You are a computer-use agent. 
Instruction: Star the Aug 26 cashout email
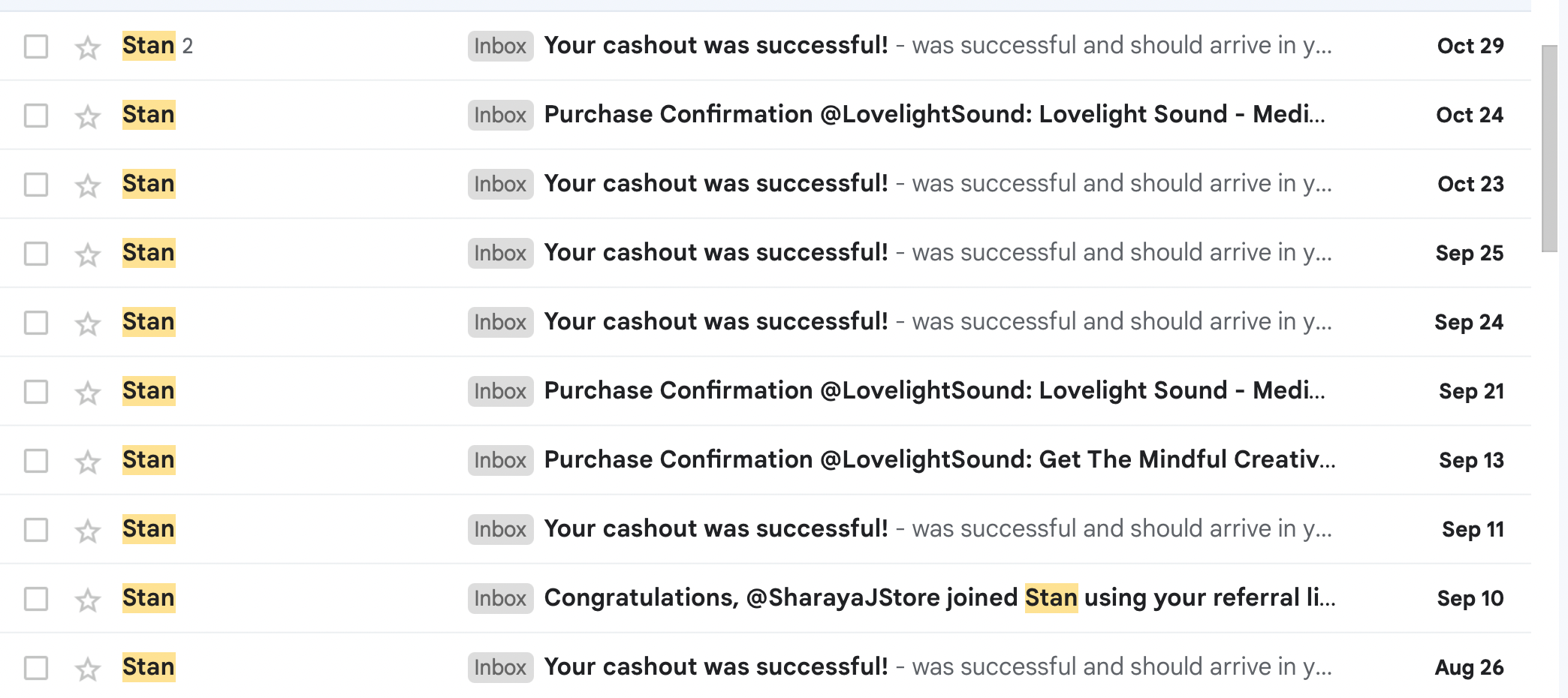(88, 669)
